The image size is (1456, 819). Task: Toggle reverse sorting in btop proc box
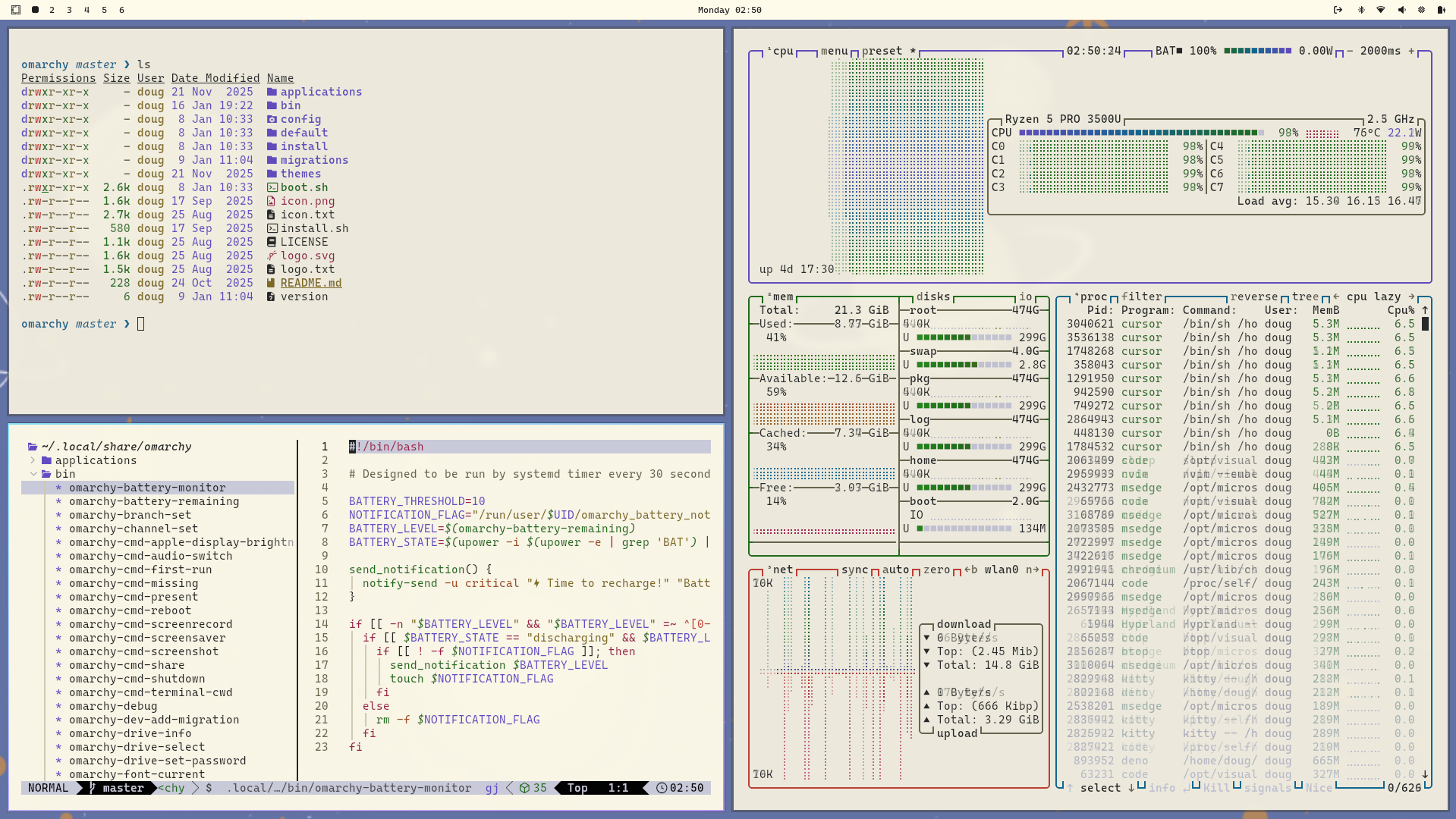[1254, 297]
